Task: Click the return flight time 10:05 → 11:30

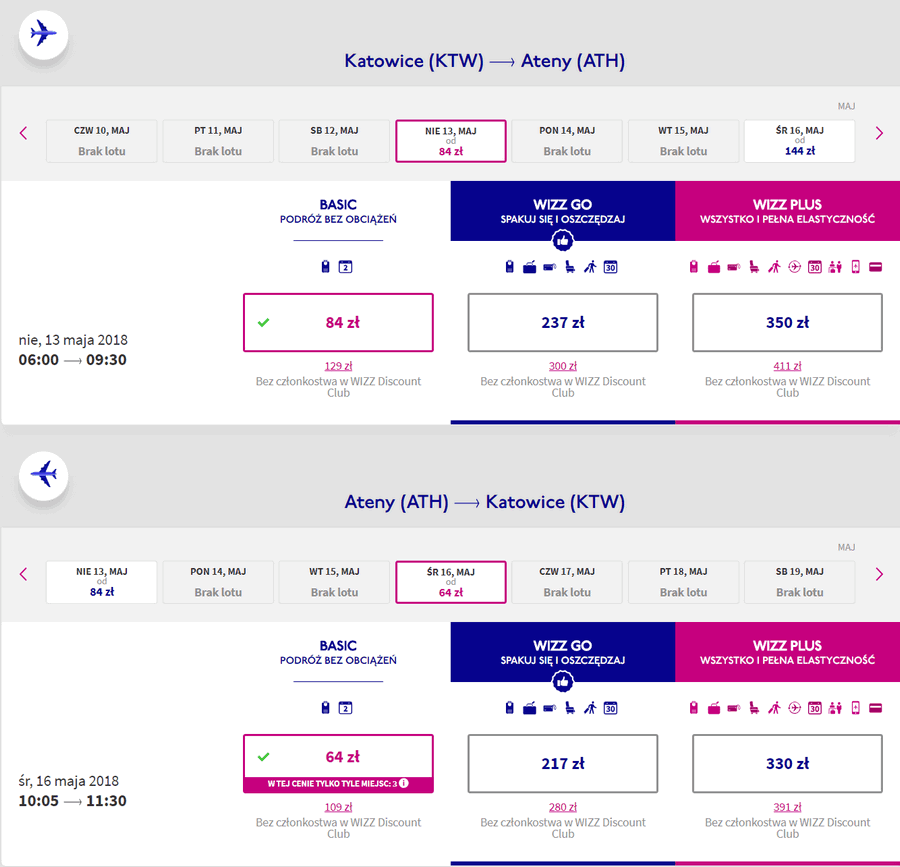Action: [72, 801]
